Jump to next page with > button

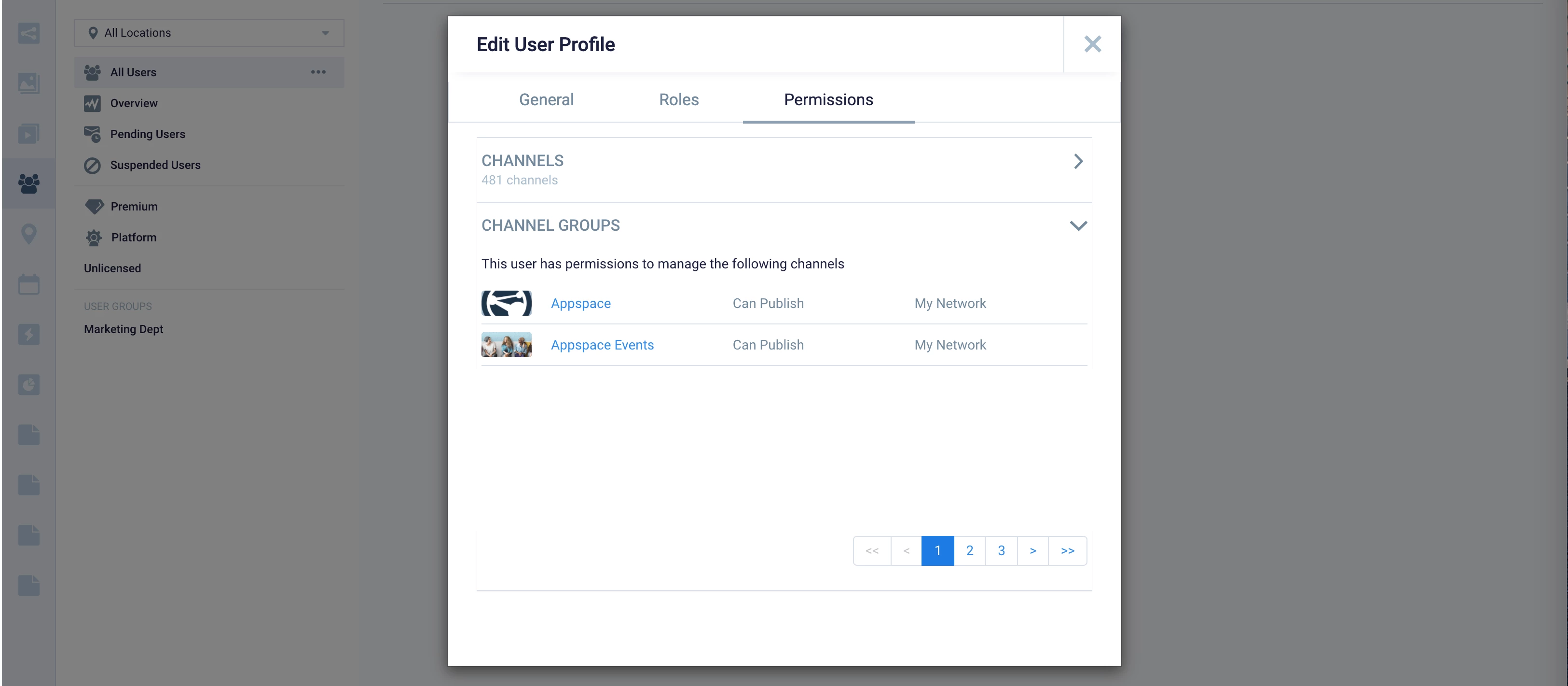[1032, 551]
